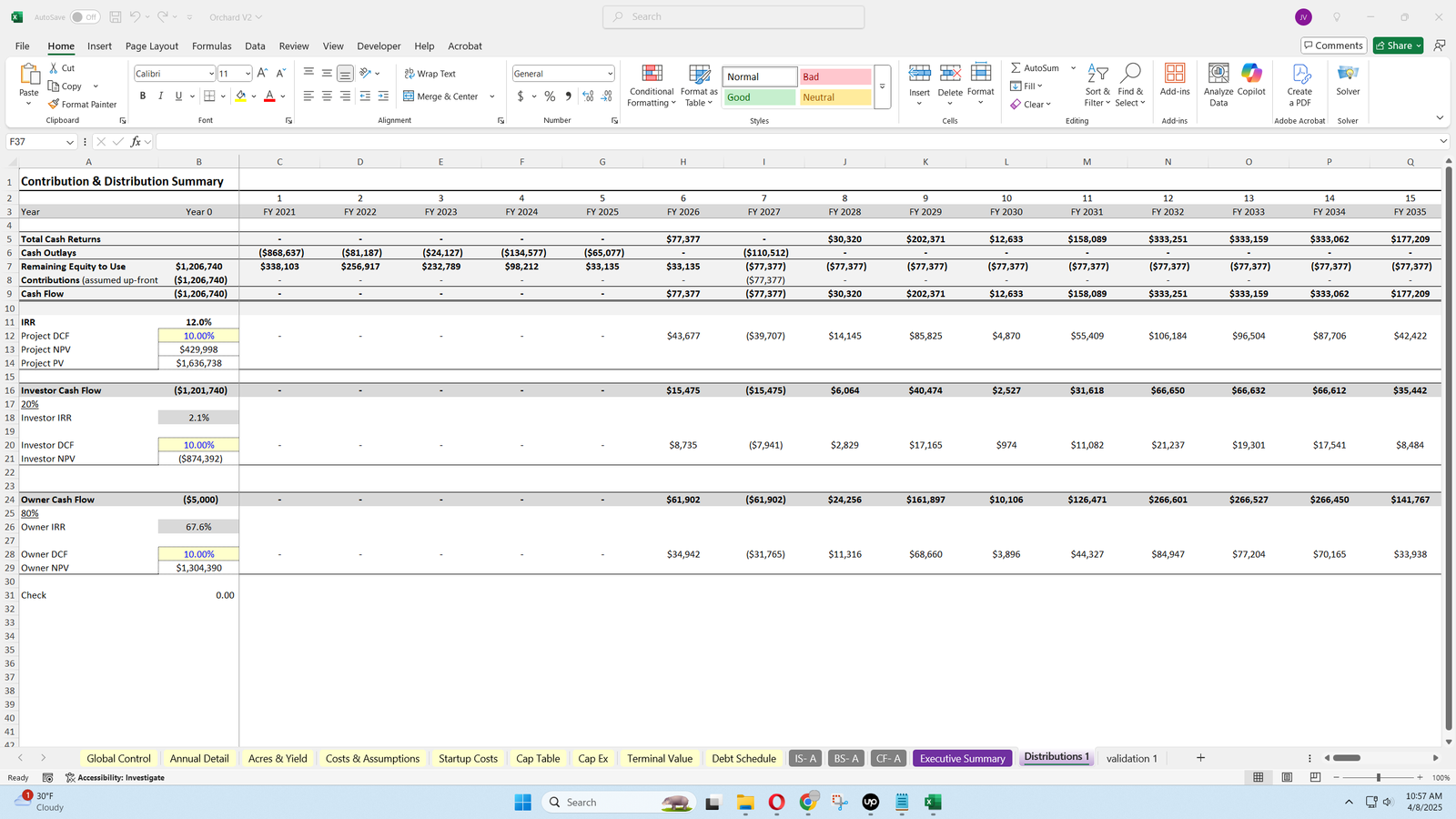Image resolution: width=1456 pixels, height=819 pixels.
Task: Expand the formula bar with the chevron
Action: [1443, 141]
